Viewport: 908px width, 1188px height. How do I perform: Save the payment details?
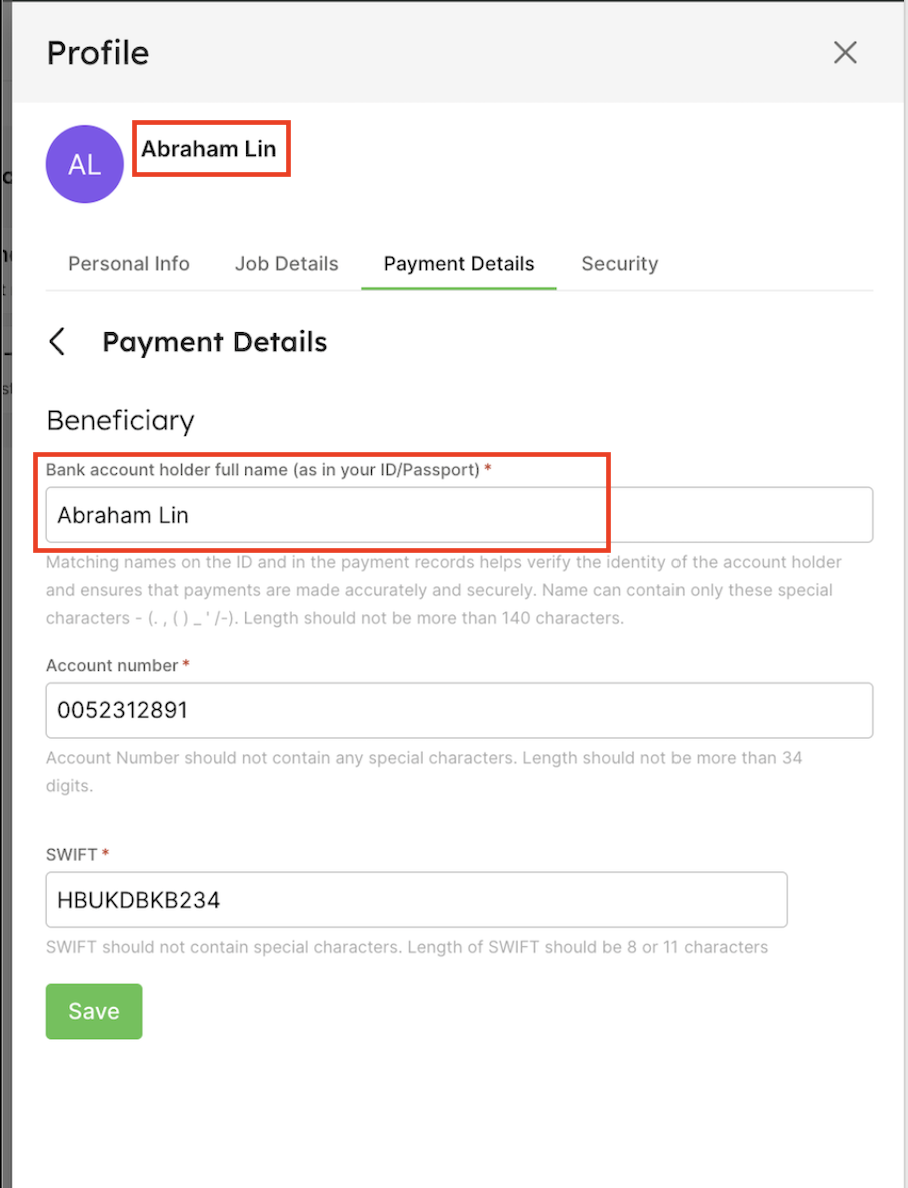94,1011
